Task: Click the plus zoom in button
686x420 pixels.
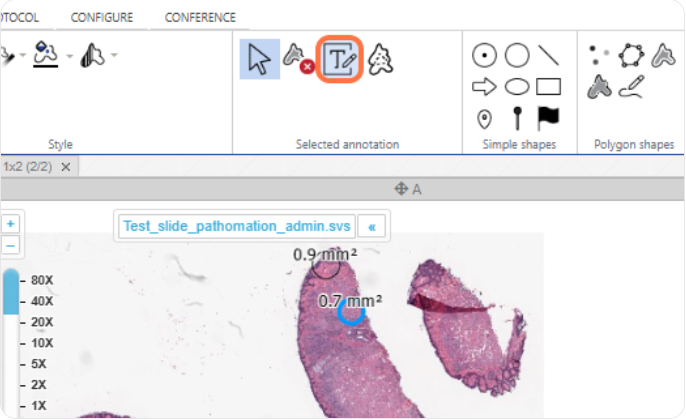Action: coord(11,224)
